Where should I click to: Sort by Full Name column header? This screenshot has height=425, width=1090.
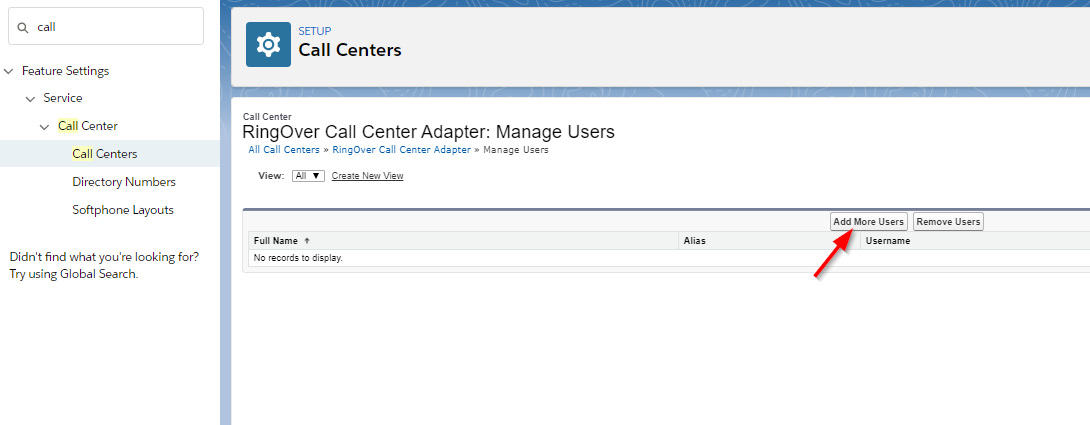(276, 241)
